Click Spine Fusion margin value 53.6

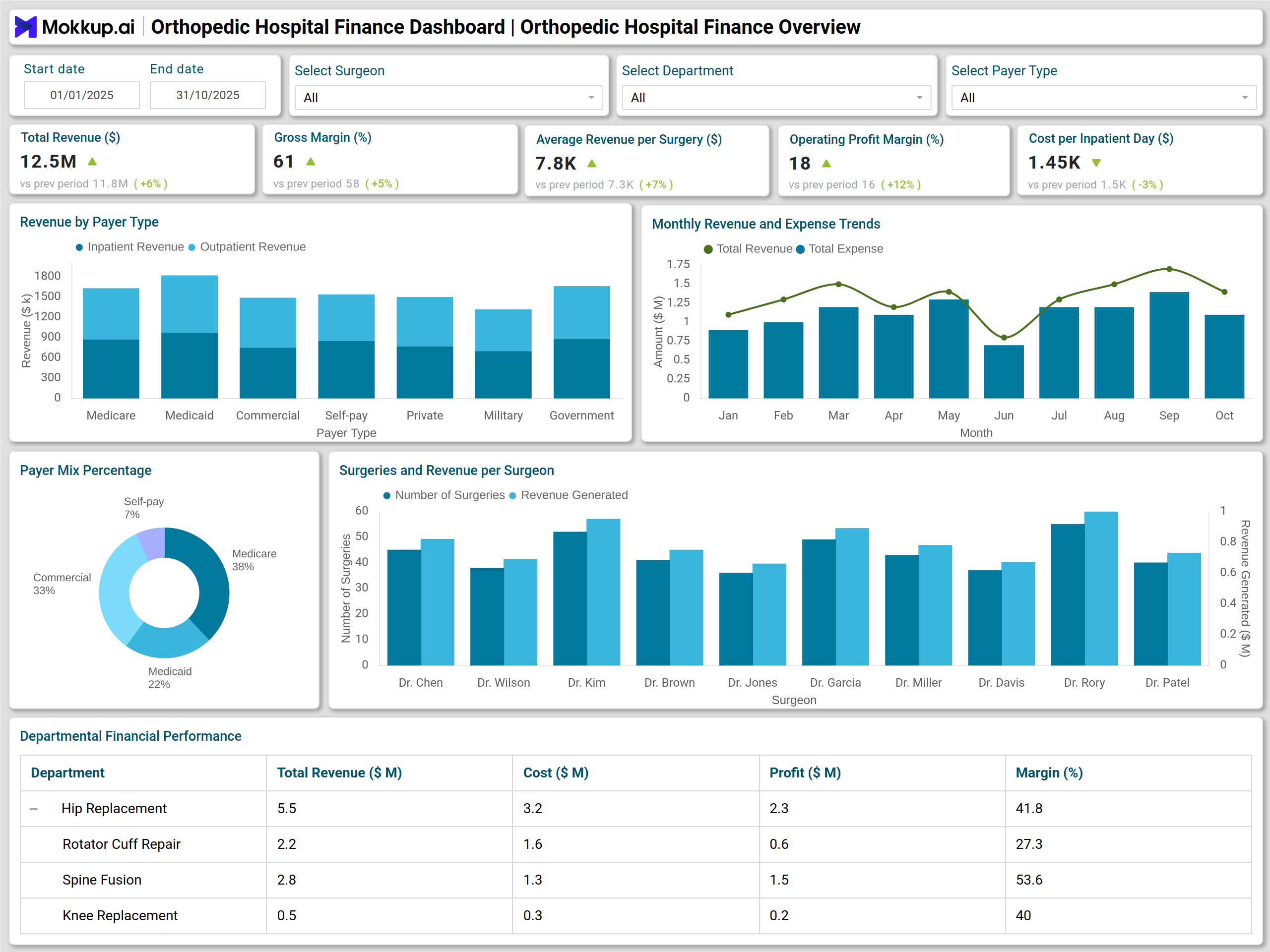pyautogui.click(x=1029, y=880)
